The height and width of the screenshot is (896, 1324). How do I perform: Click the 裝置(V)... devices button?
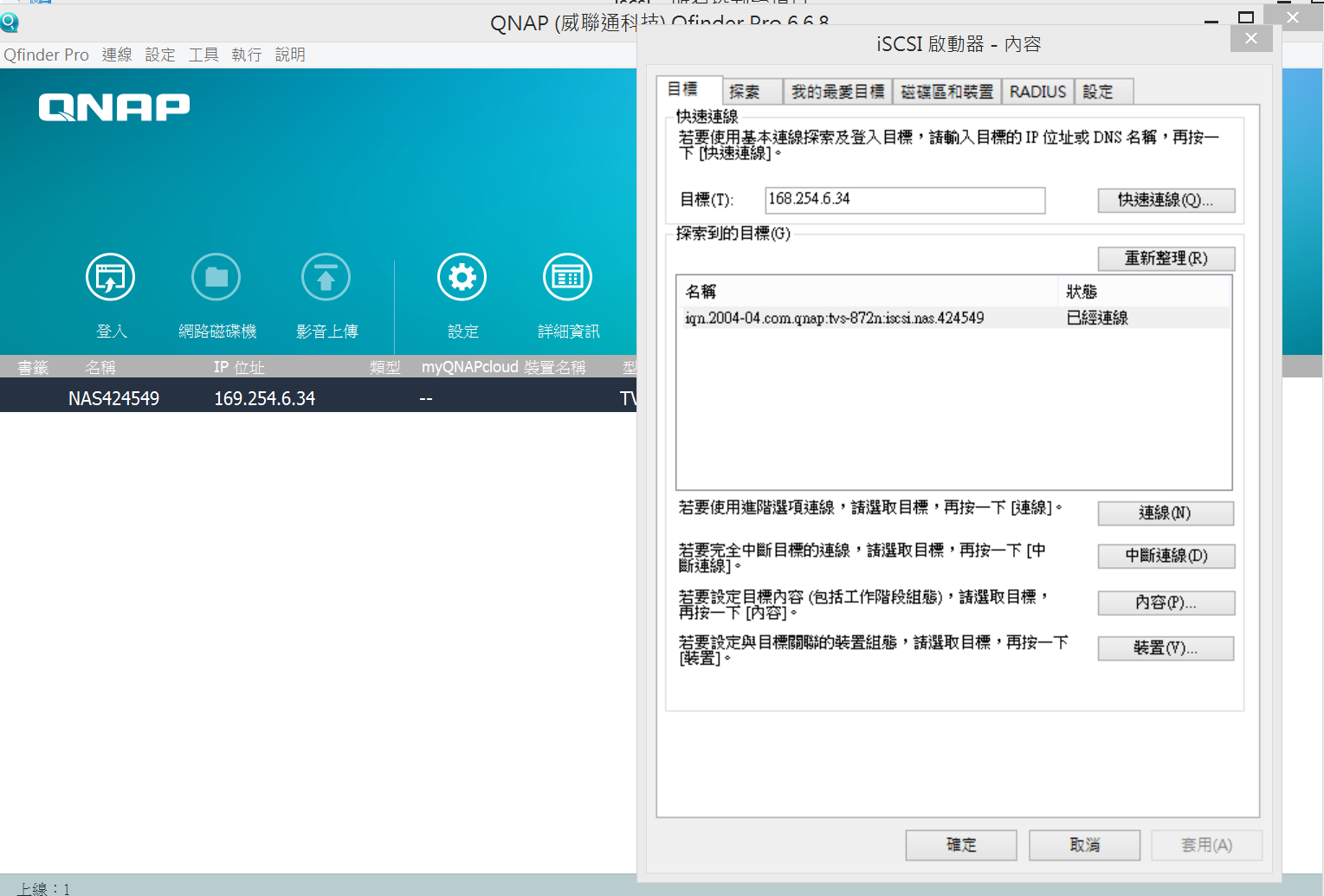pyautogui.click(x=1166, y=648)
